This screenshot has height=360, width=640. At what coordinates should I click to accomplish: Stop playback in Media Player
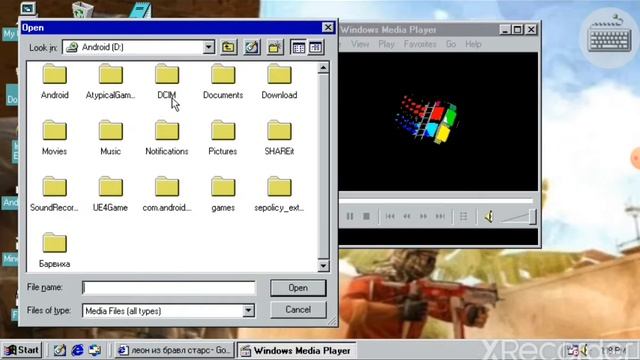367,216
